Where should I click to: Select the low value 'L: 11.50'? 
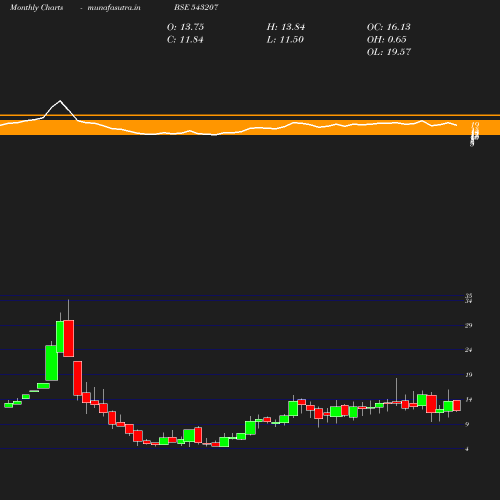[x=285, y=40]
